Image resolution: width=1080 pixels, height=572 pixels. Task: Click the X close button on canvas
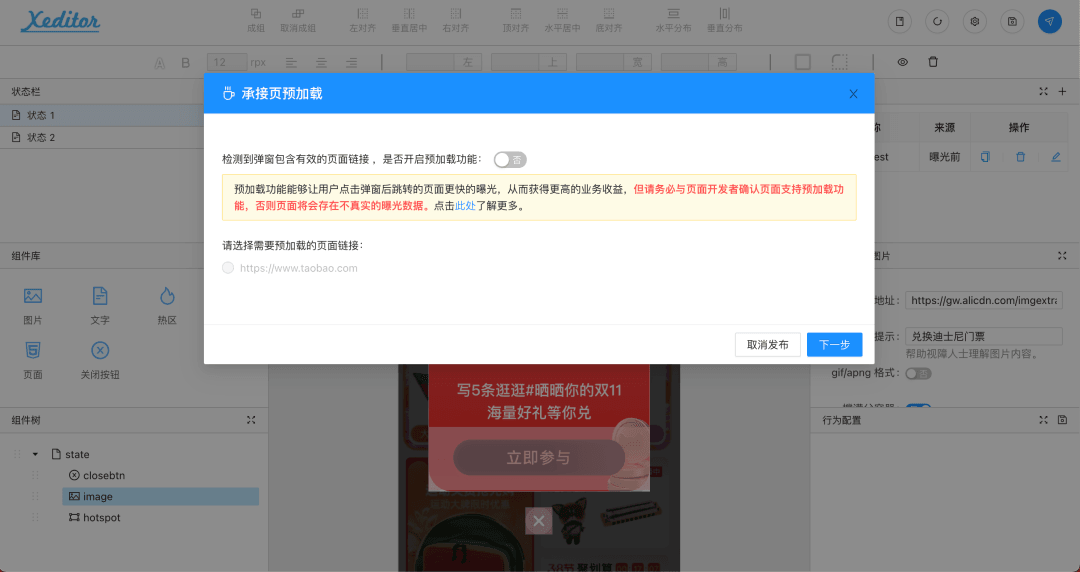click(539, 521)
